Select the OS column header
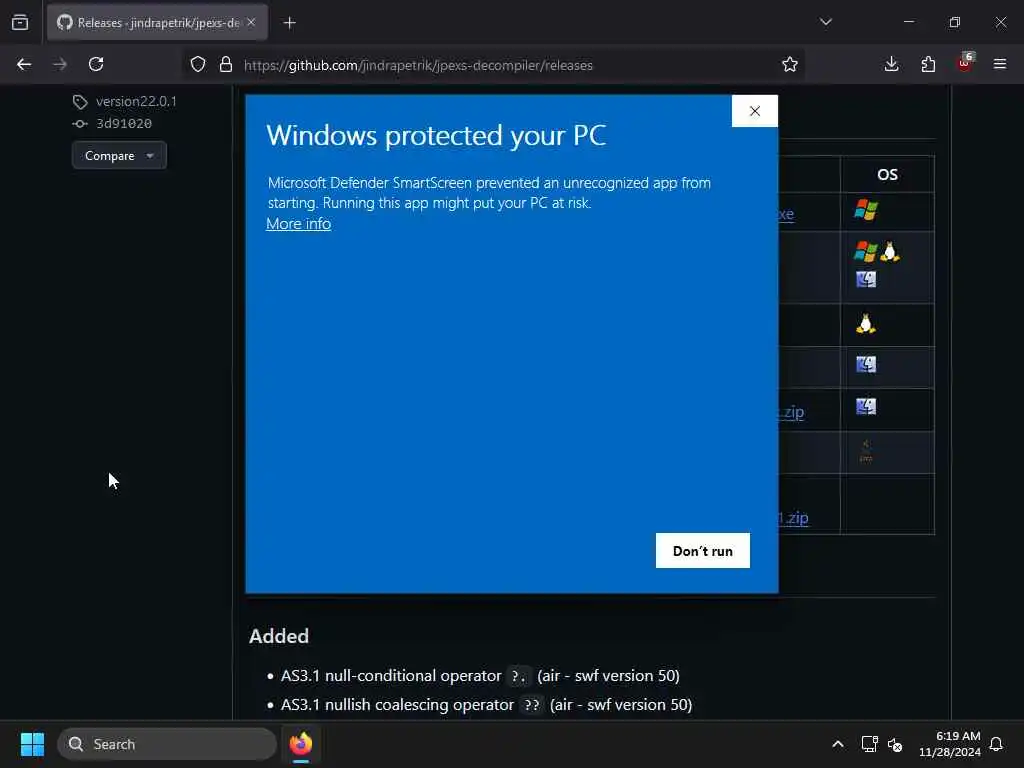1024x768 pixels. [887, 174]
